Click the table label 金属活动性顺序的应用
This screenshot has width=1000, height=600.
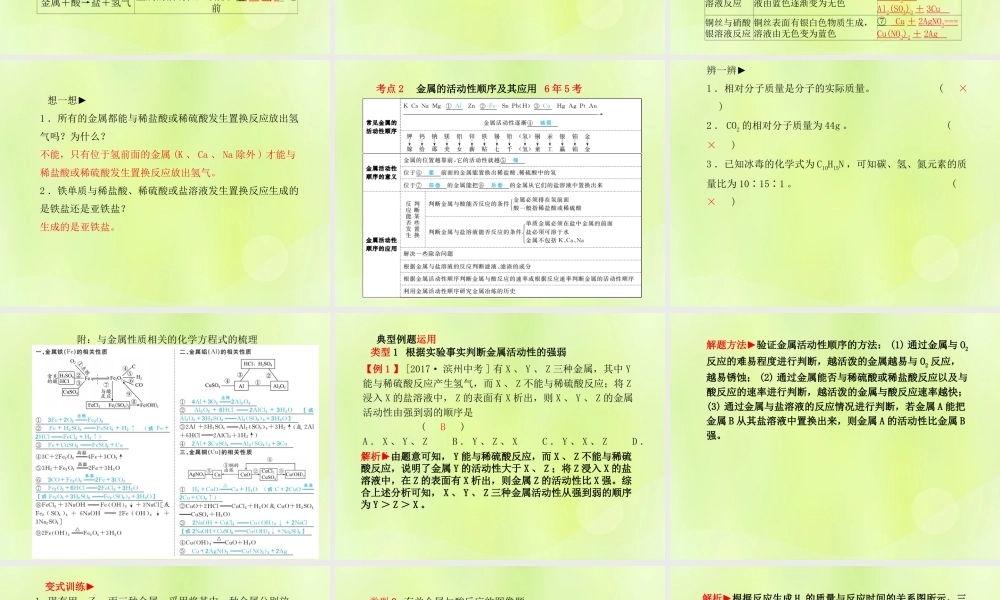(381, 244)
